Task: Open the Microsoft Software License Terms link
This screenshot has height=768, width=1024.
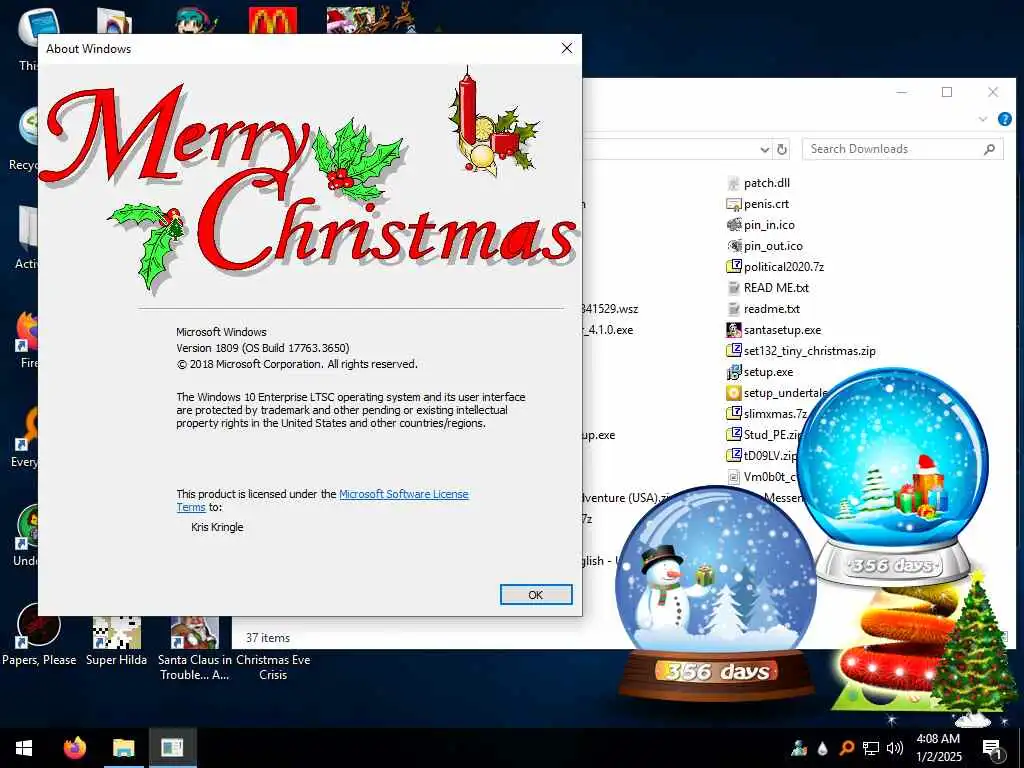Action: pyautogui.click(x=323, y=500)
